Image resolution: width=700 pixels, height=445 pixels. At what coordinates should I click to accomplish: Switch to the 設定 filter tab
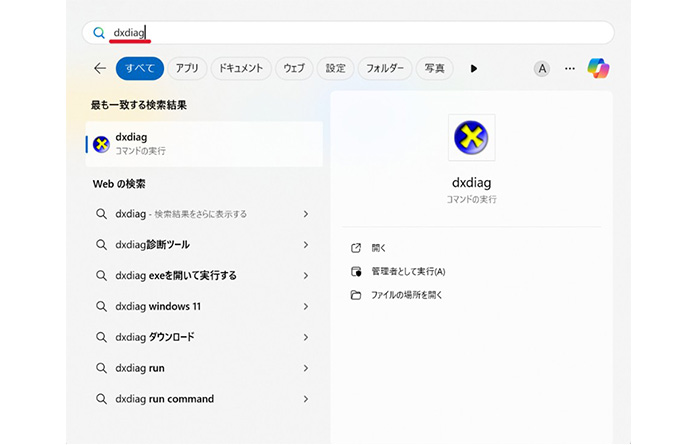pos(335,68)
